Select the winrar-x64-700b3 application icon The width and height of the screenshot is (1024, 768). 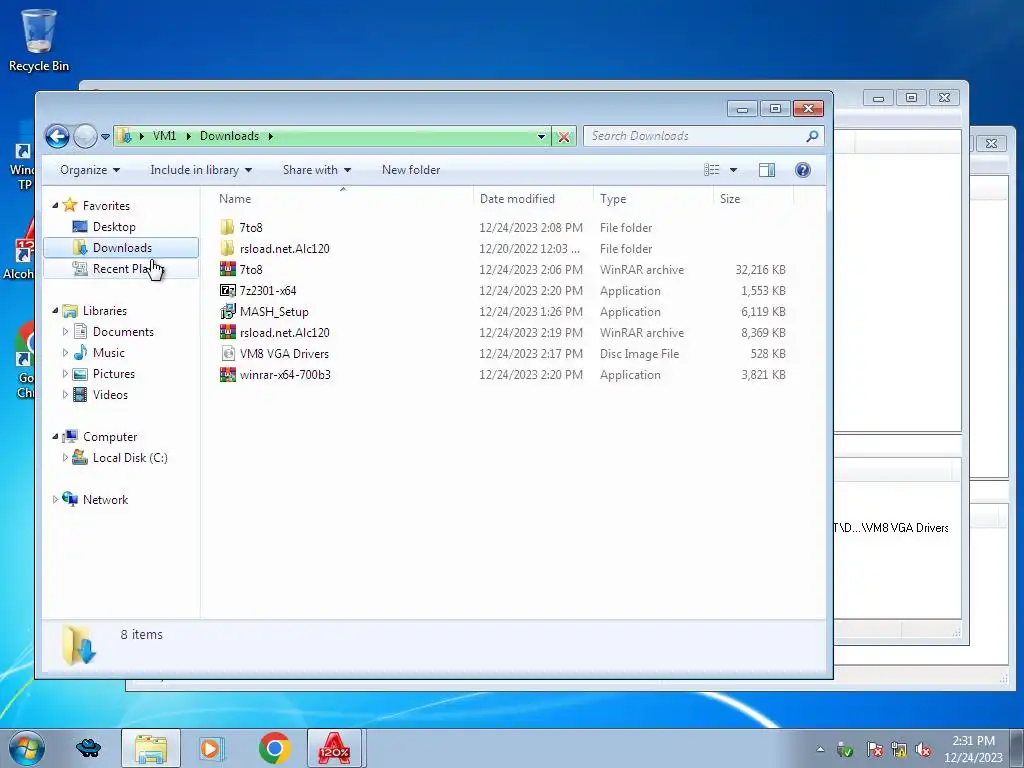tap(227, 374)
